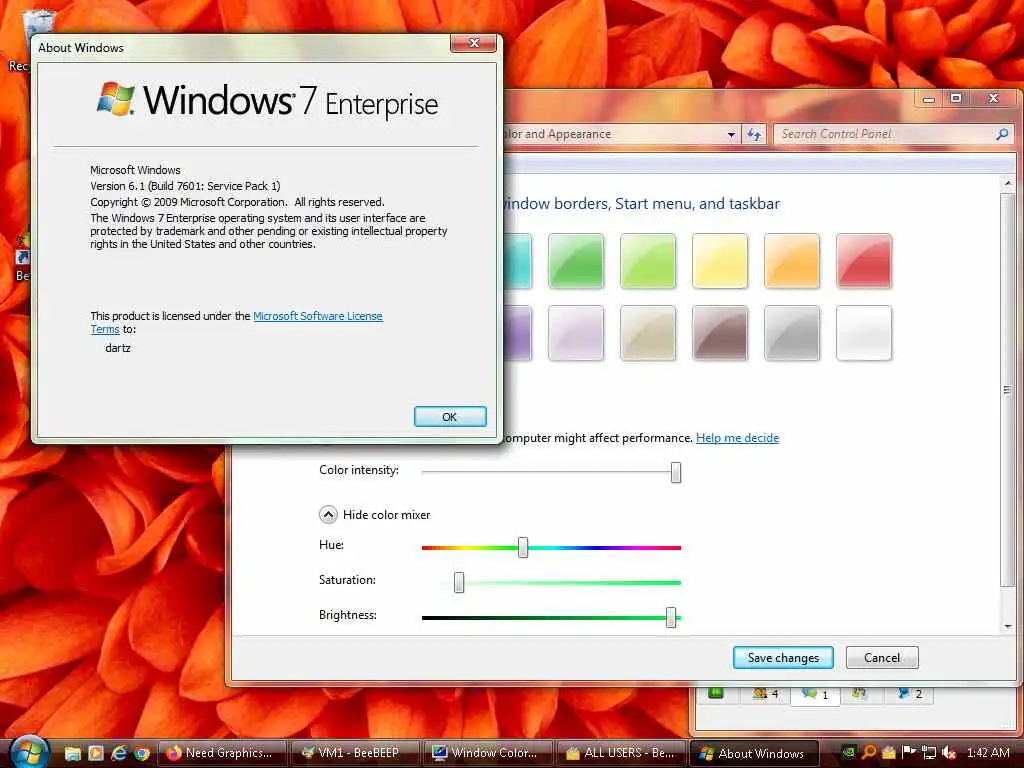Launch Google Chrome from the taskbar

tap(141, 753)
